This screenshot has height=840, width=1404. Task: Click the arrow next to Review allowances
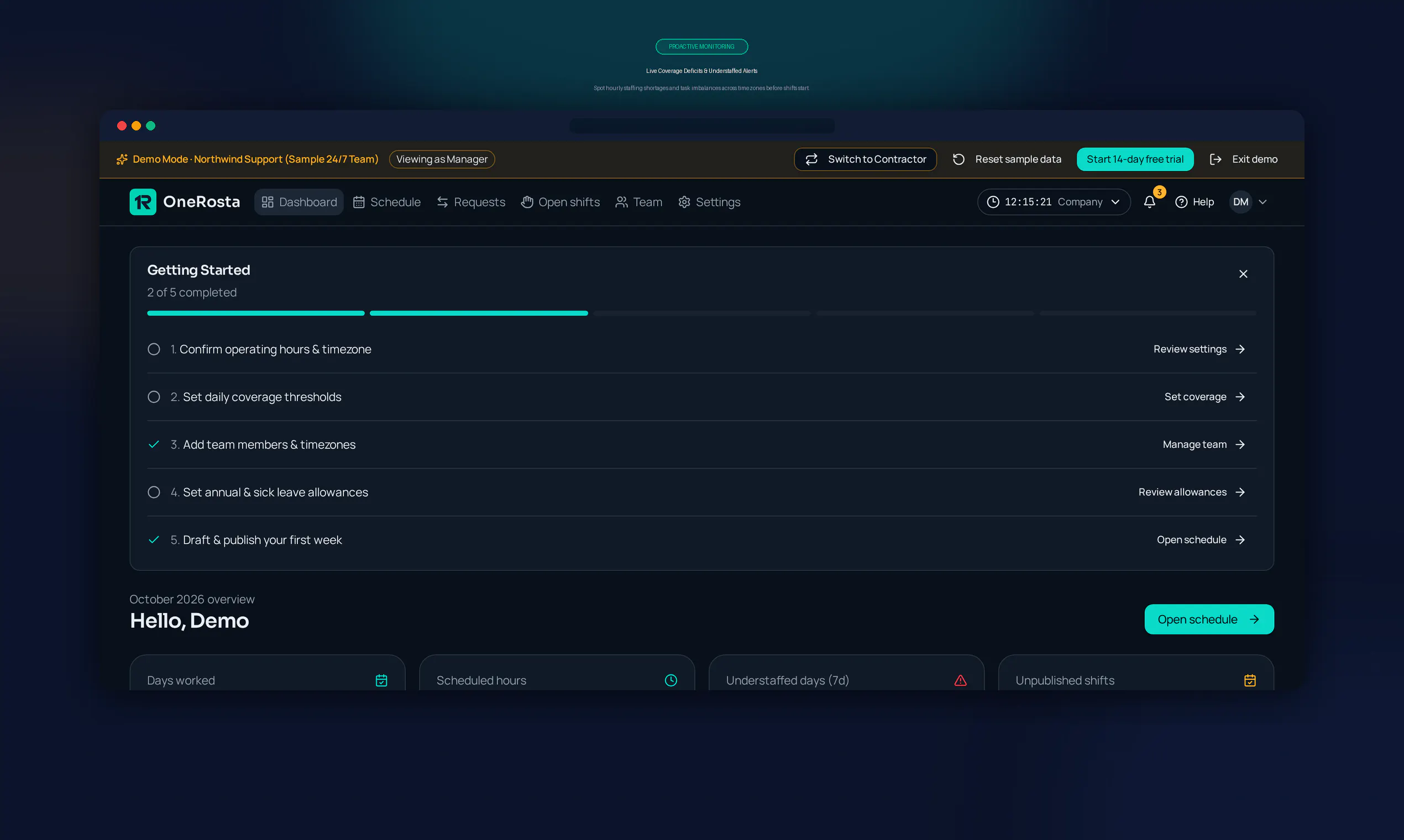coord(1240,492)
